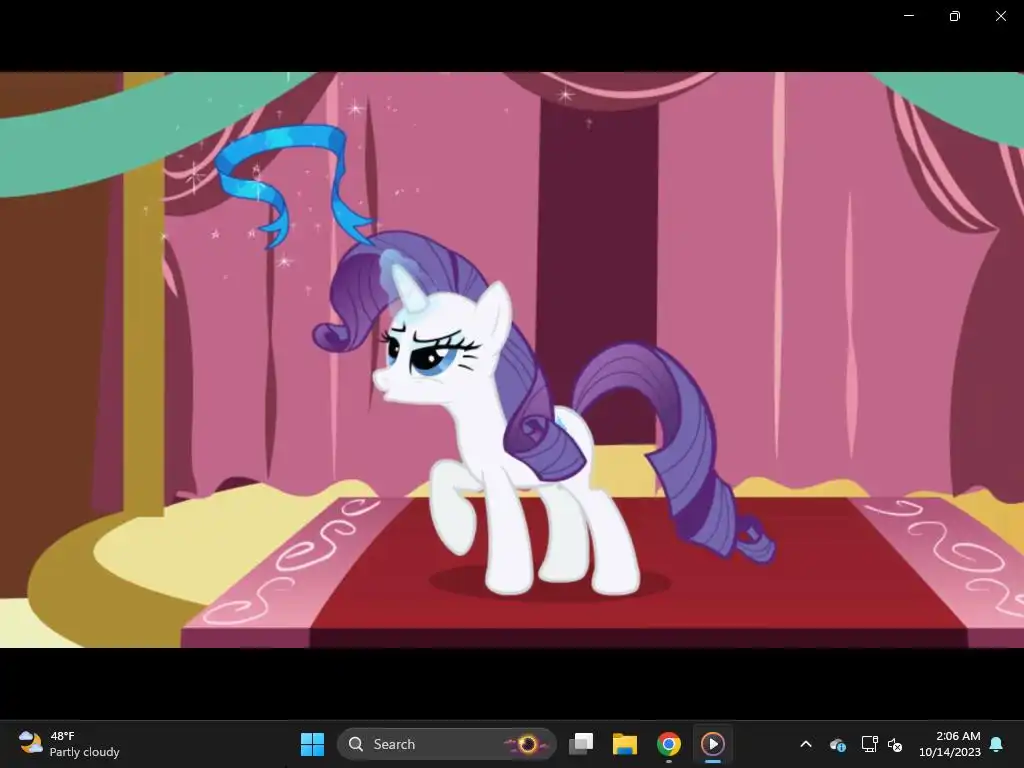Restore down the media player window
This screenshot has height=768, width=1024.
pyautogui.click(x=955, y=16)
